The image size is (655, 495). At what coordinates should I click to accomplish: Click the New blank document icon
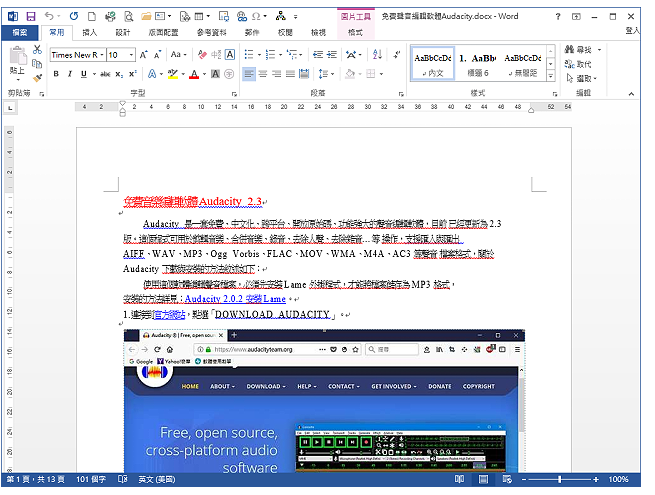(x=92, y=16)
